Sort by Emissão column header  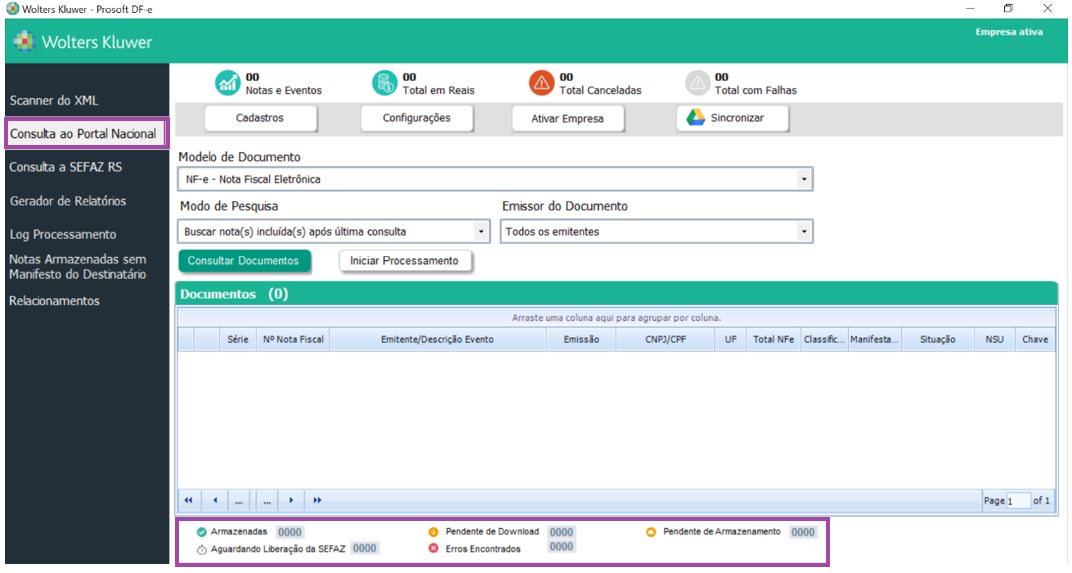[581, 339]
